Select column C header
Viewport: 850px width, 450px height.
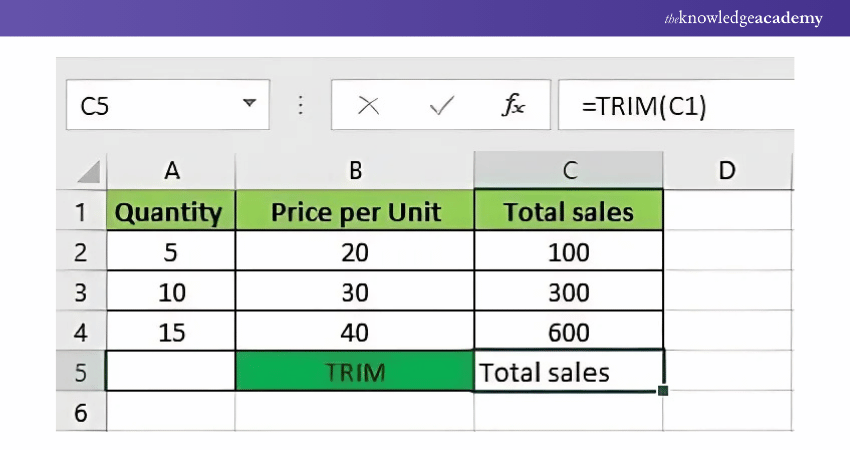568,171
